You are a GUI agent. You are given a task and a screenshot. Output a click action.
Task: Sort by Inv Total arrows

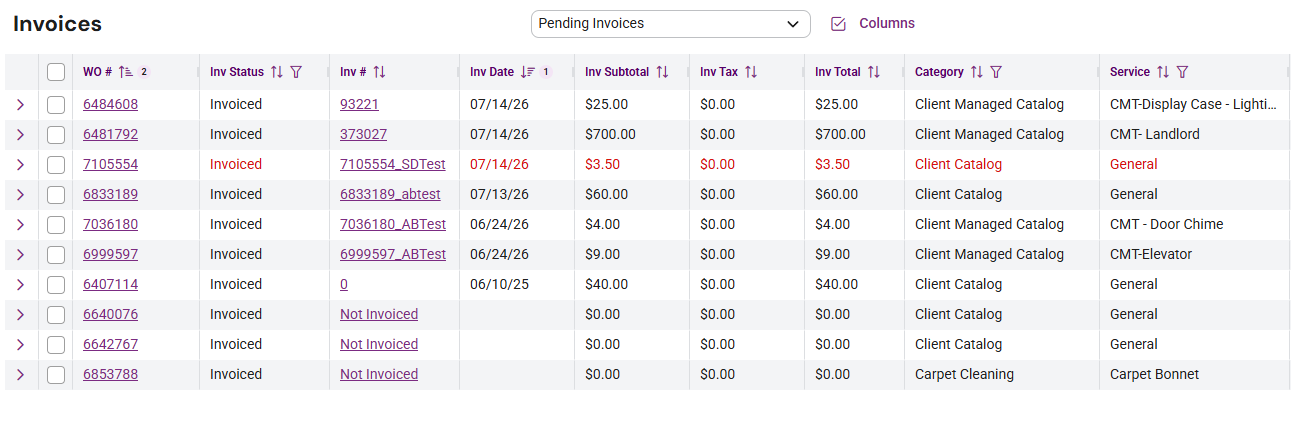[x=874, y=72]
